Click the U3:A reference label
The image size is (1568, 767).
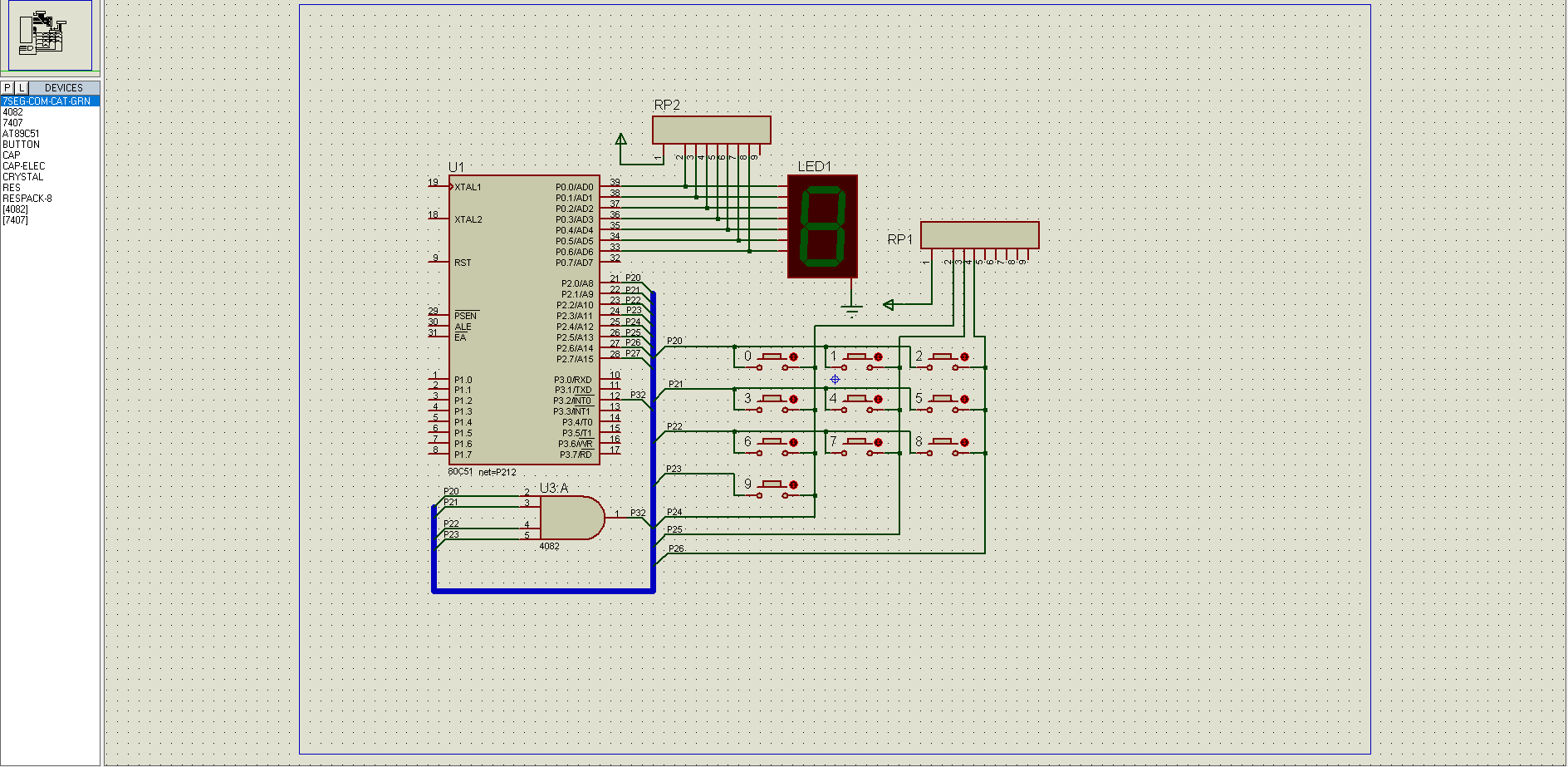554,488
